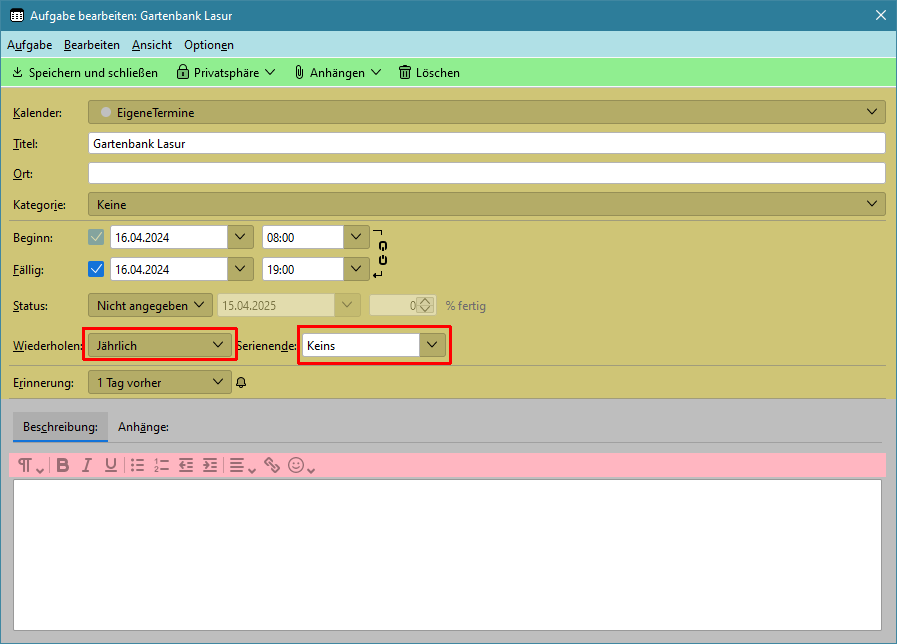Insert a bulleted list
The width and height of the screenshot is (897, 644).
(x=138, y=465)
